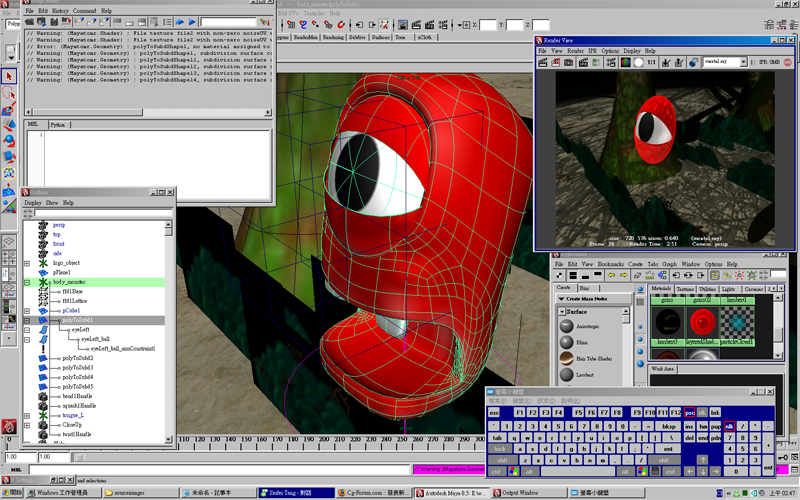800x500 pixels.
Task: Click the MEL command line input field
Action: click(x=219, y=469)
